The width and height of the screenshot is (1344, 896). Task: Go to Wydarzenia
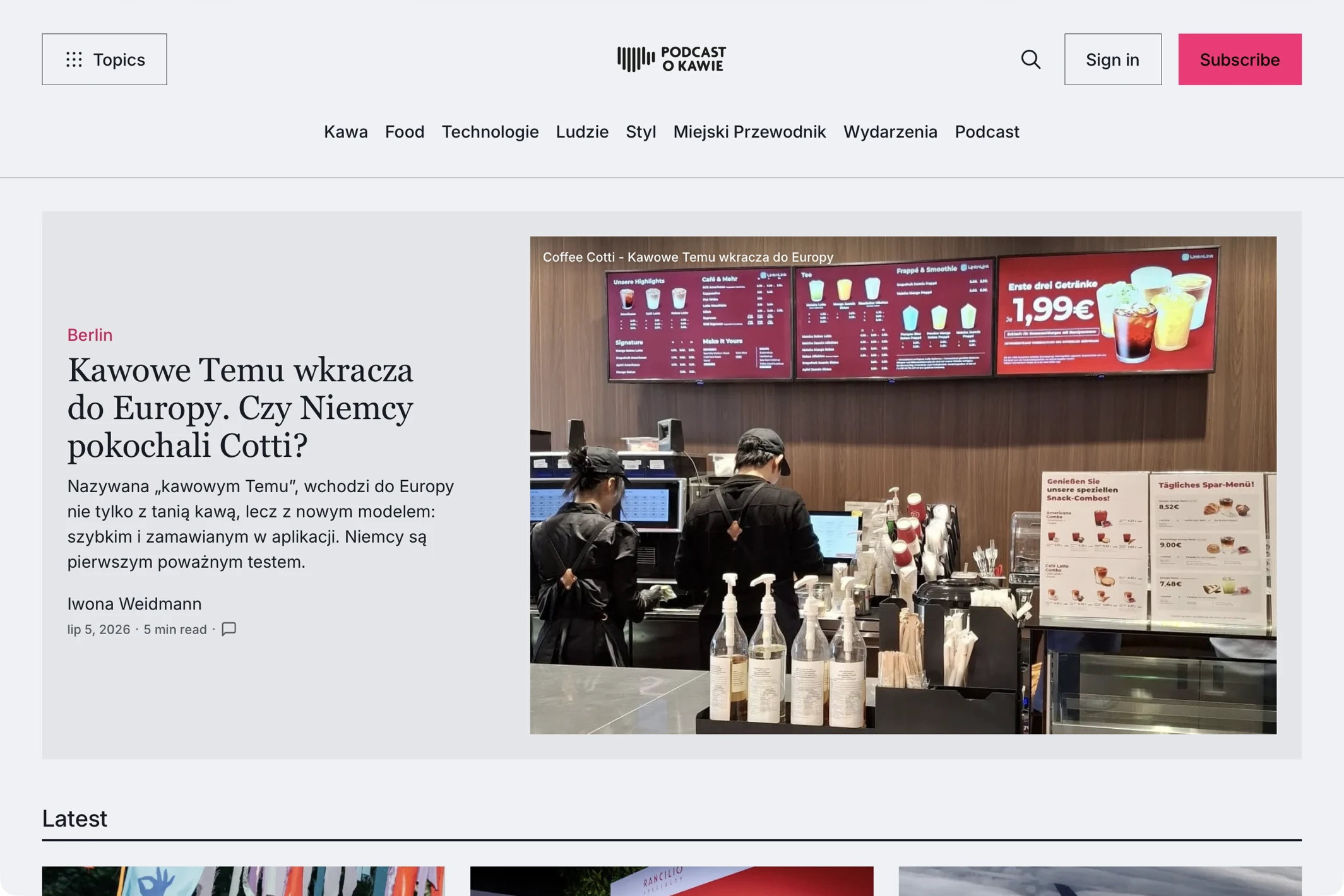pyautogui.click(x=890, y=131)
